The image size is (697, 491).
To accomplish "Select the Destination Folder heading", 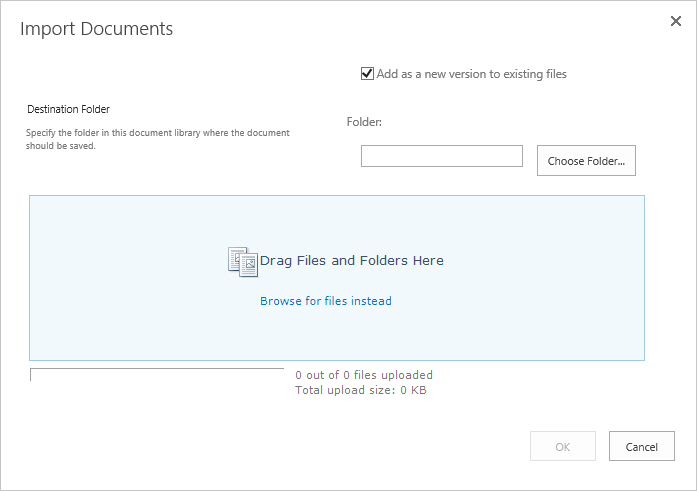I will [68, 109].
